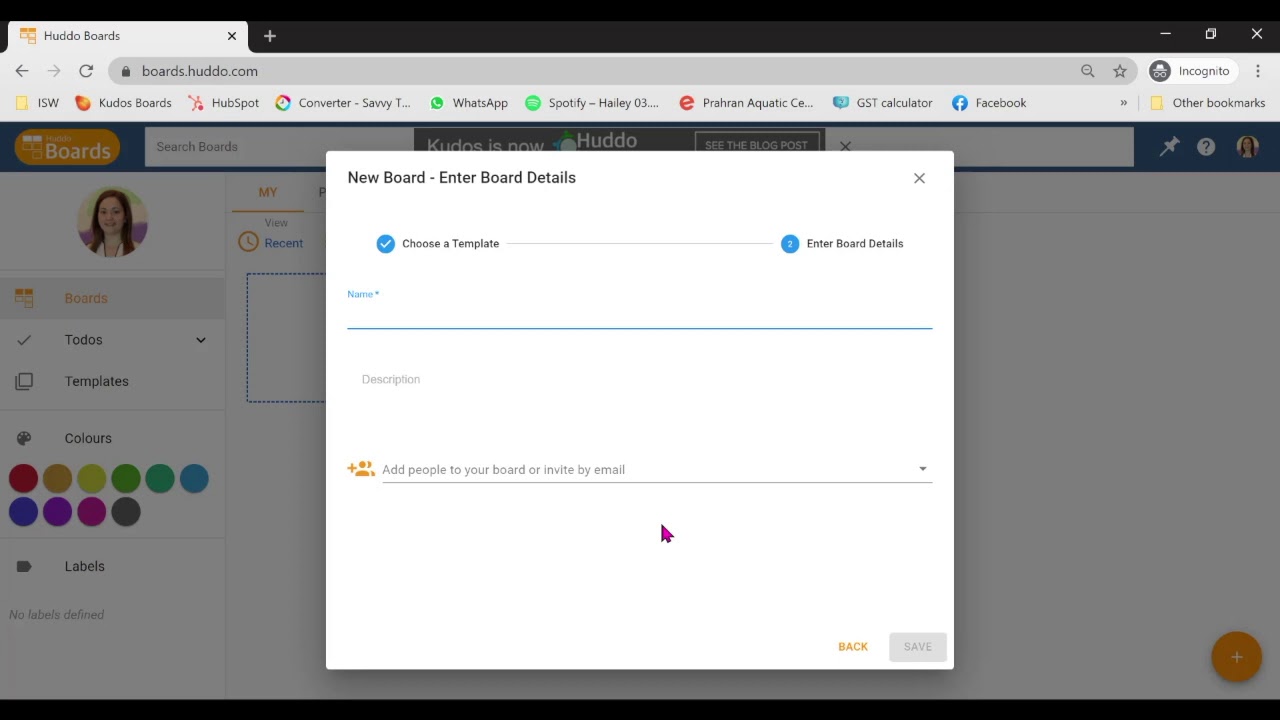The width and height of the screenshot is (1280, 720).
Task: Dismiss the Huddo announcement banner
Action: pyautogui.click(x=845, y=146)
